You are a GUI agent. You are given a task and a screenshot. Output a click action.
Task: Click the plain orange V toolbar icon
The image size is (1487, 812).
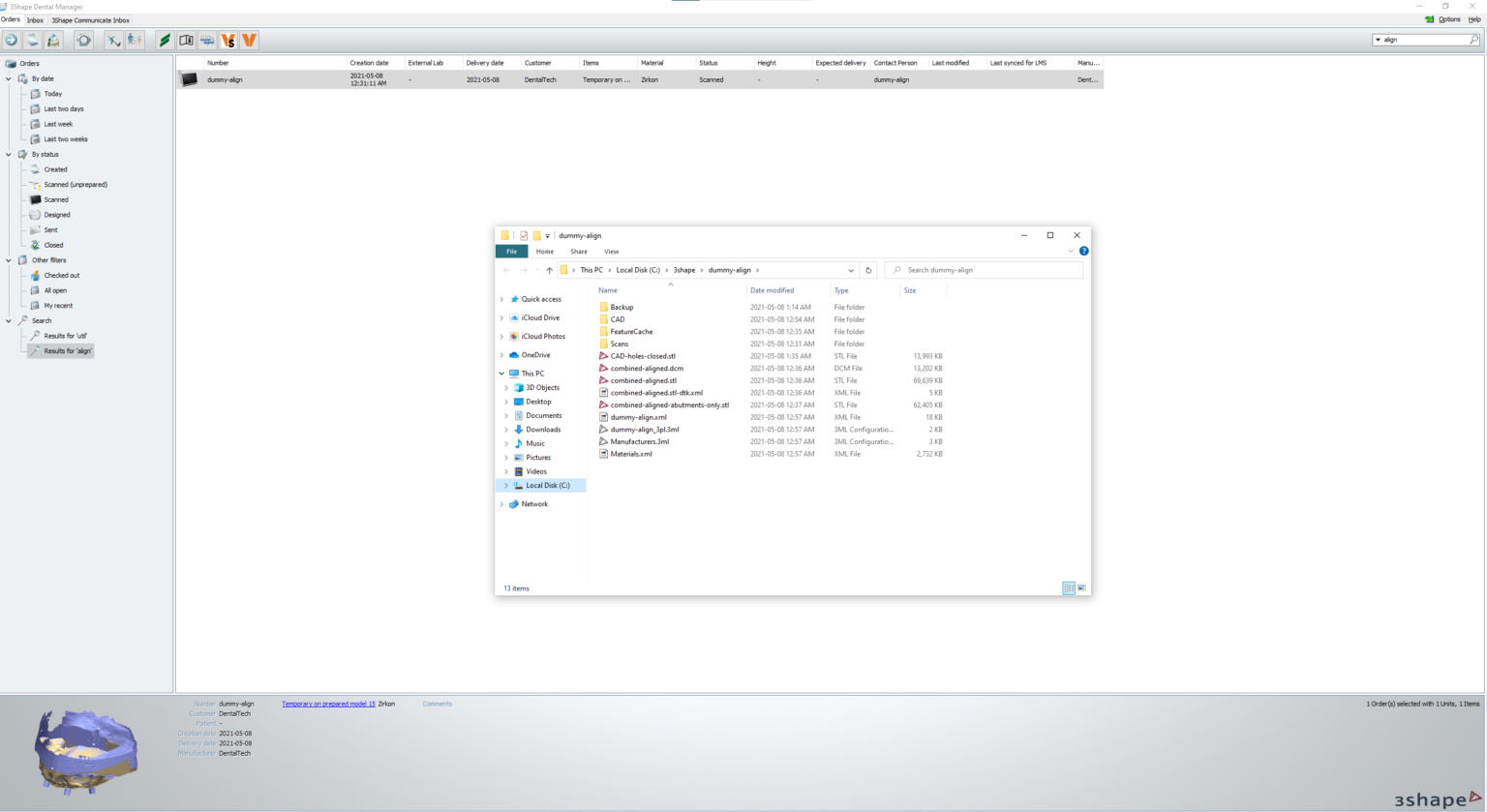(249, 40)
